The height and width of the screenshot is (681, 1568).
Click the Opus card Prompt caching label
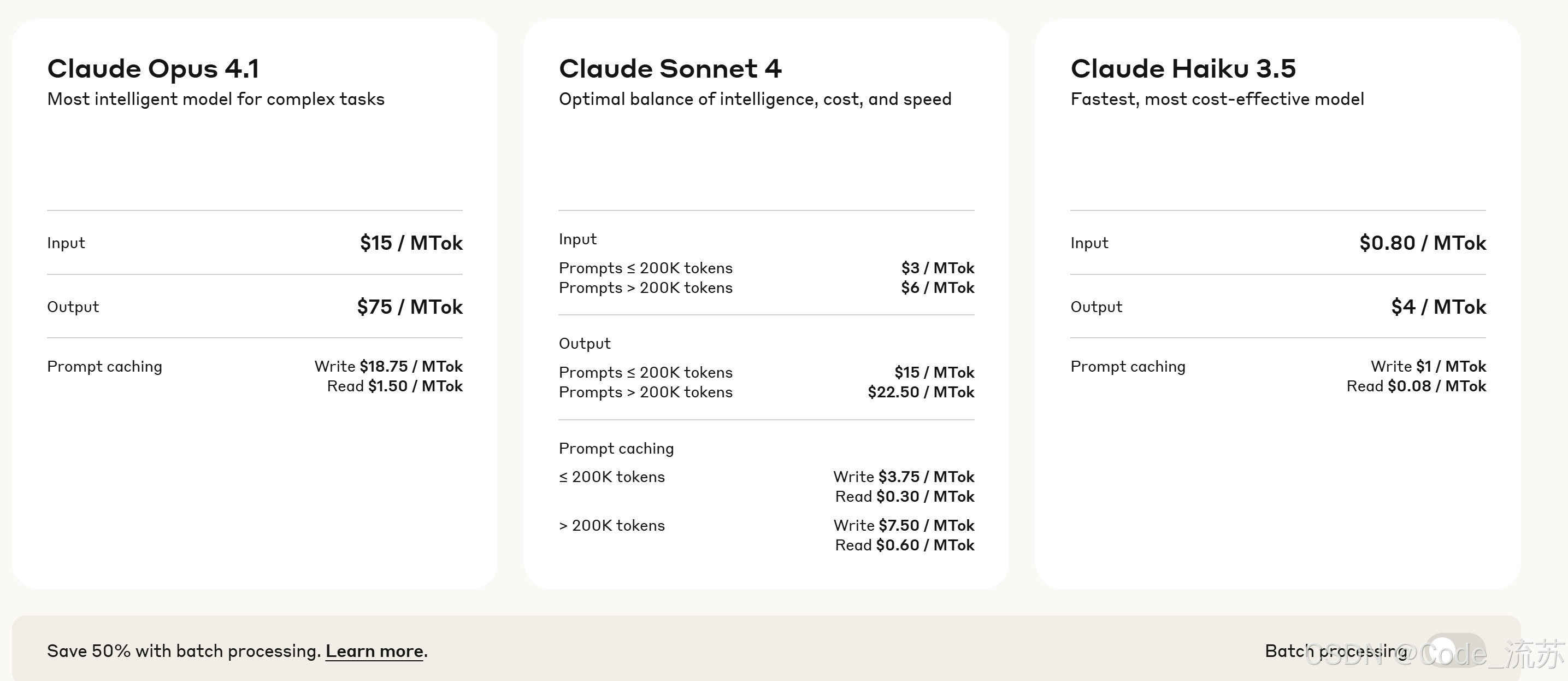105,366
